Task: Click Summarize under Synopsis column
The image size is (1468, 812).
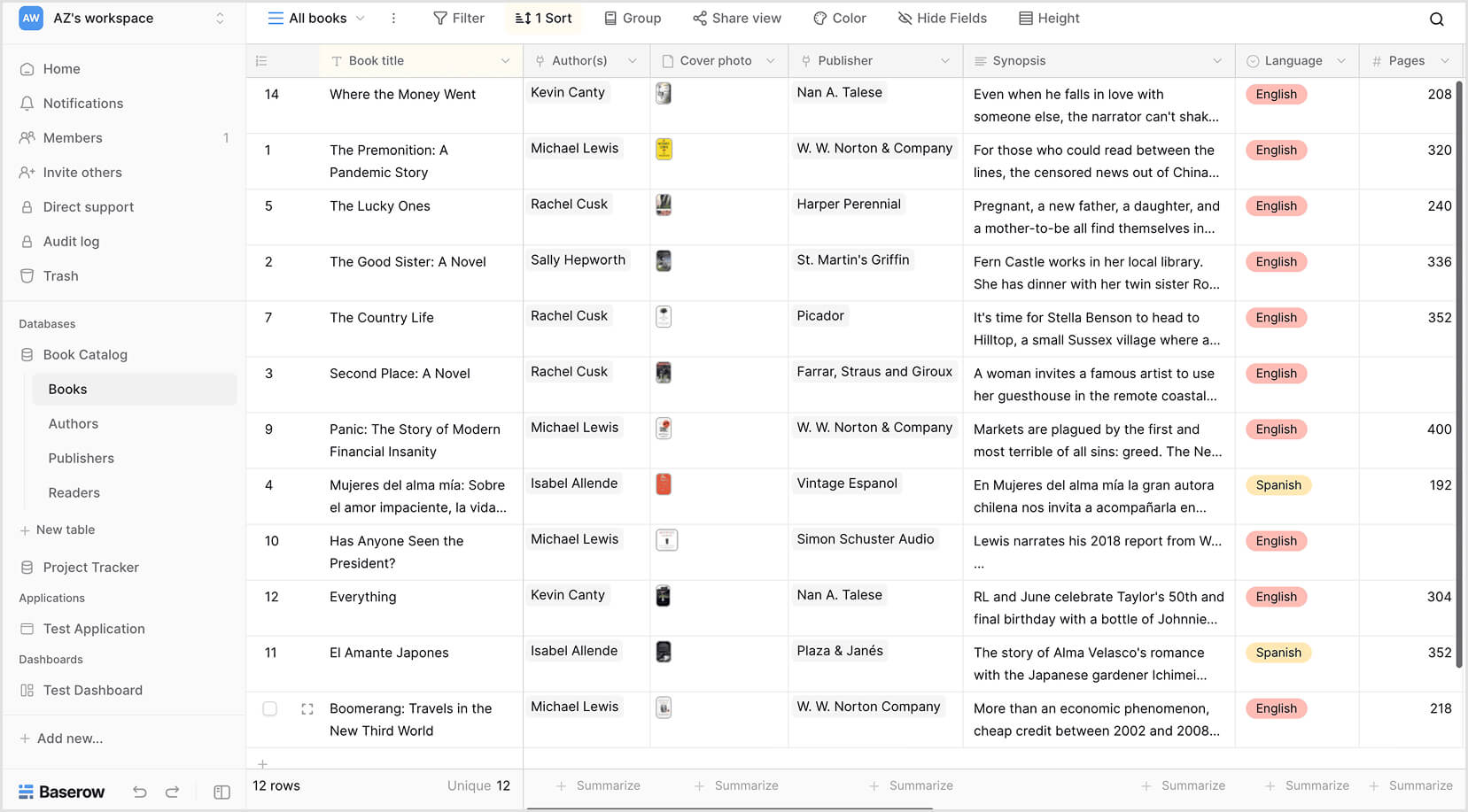Action: pyautogui.click(x=1183, y=786)
